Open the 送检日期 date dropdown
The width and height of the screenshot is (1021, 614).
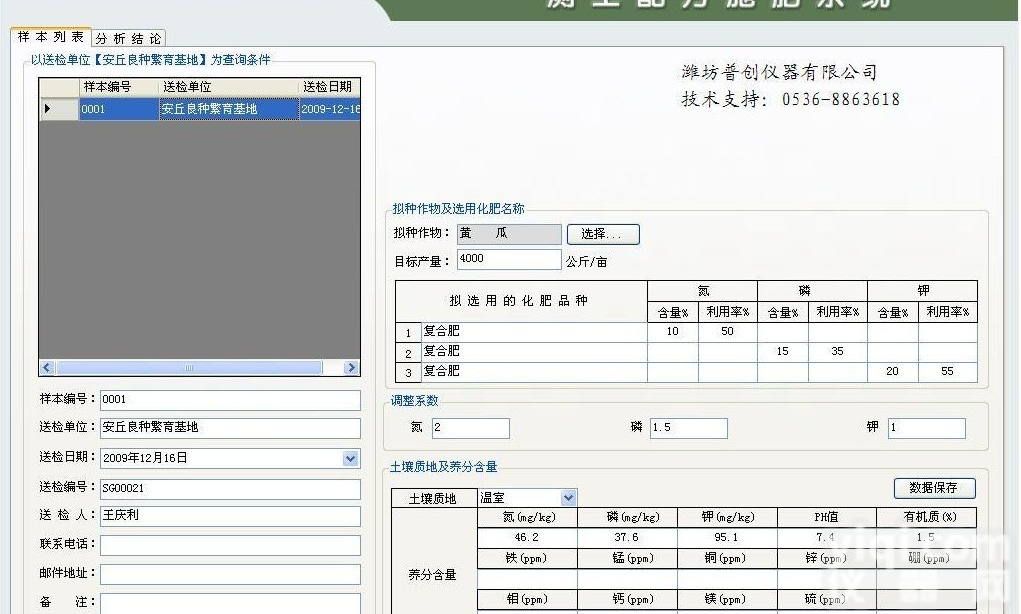pyautogui.click(x=350, y=458)
